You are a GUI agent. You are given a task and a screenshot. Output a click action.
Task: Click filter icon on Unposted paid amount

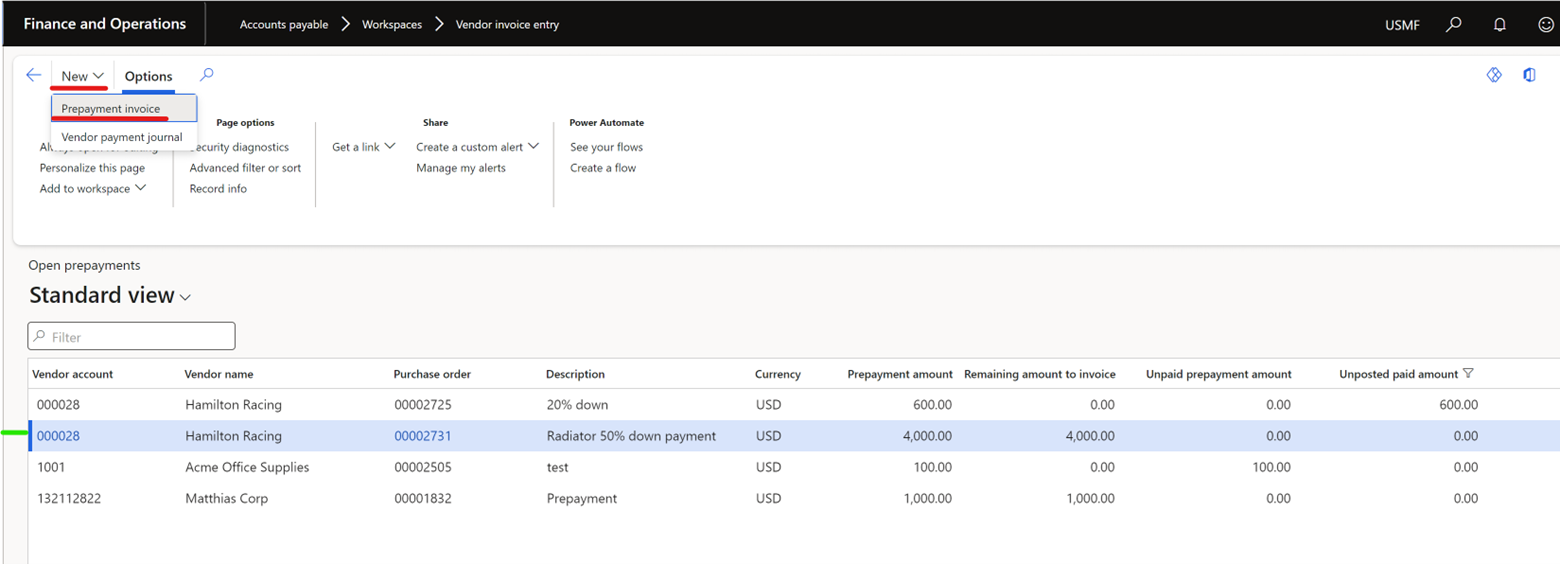pyautogui.click(x=1468, y=374)
